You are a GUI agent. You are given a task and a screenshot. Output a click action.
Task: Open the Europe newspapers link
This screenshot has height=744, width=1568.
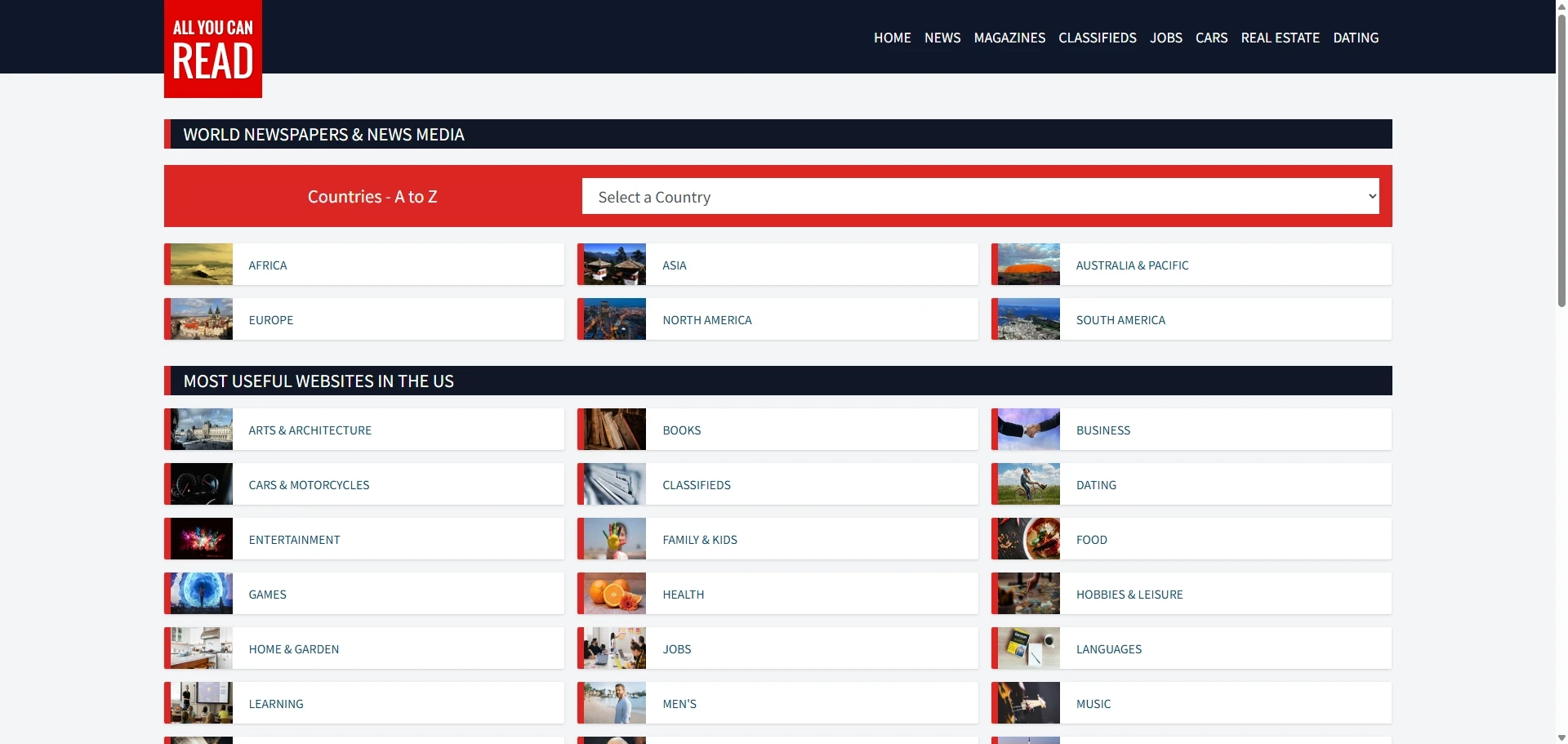tap(271, 320)
